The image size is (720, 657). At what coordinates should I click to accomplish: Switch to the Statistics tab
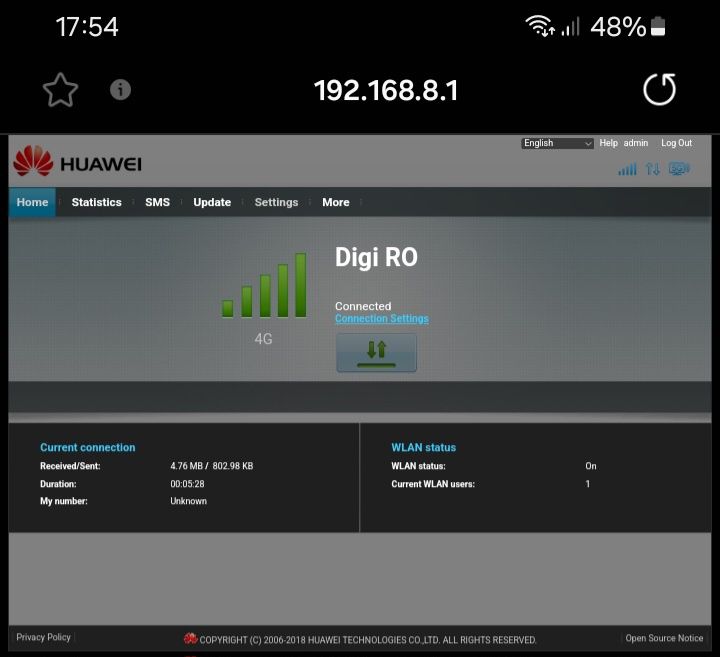tap(96, 202)
